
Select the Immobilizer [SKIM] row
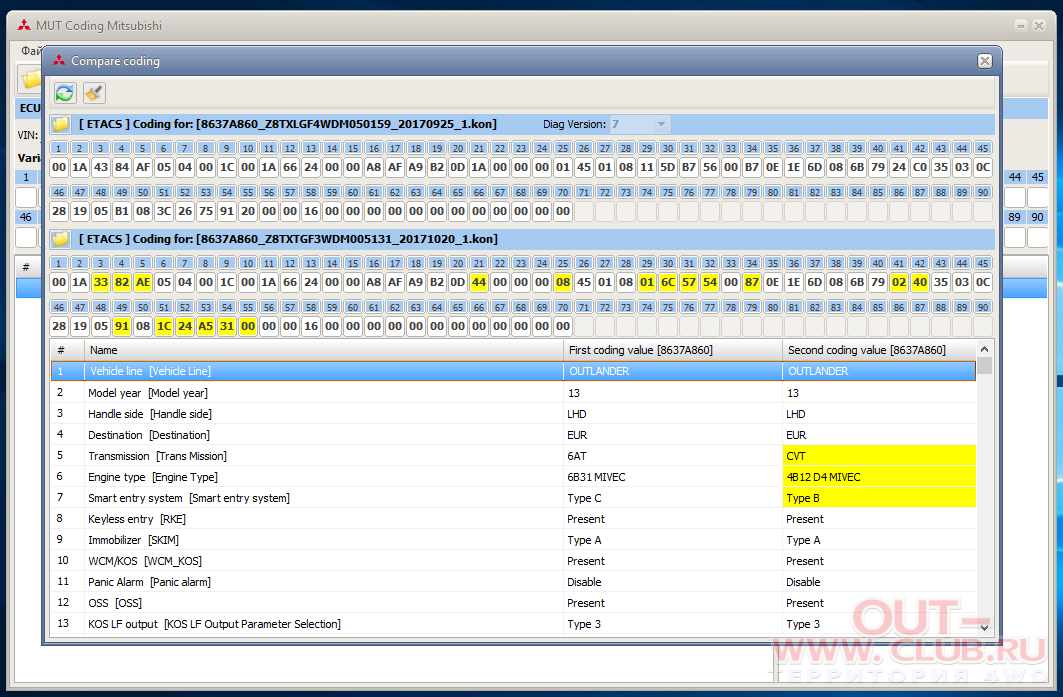tap(513, 540)
